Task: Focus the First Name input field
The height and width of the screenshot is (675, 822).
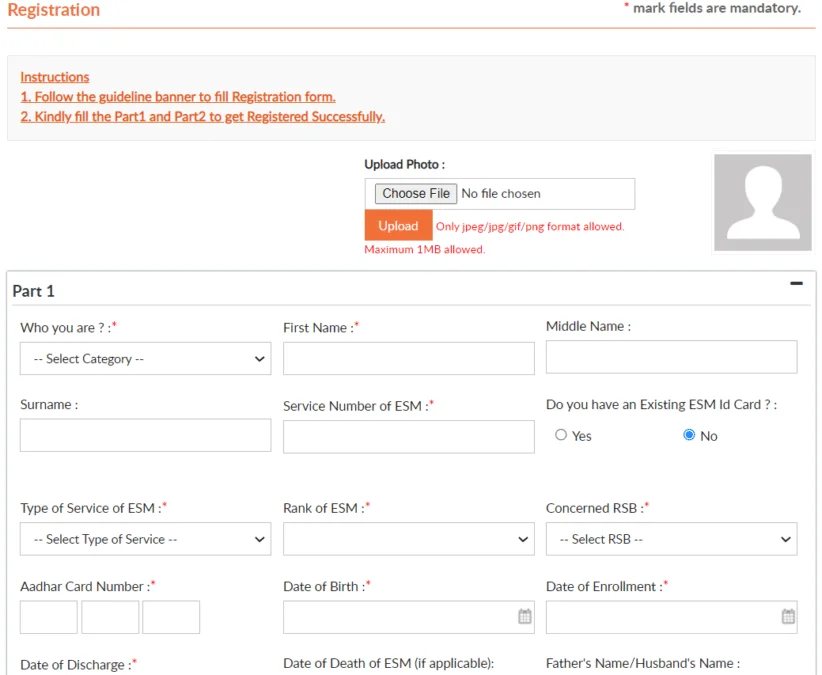Action: (x=408, y=358)
